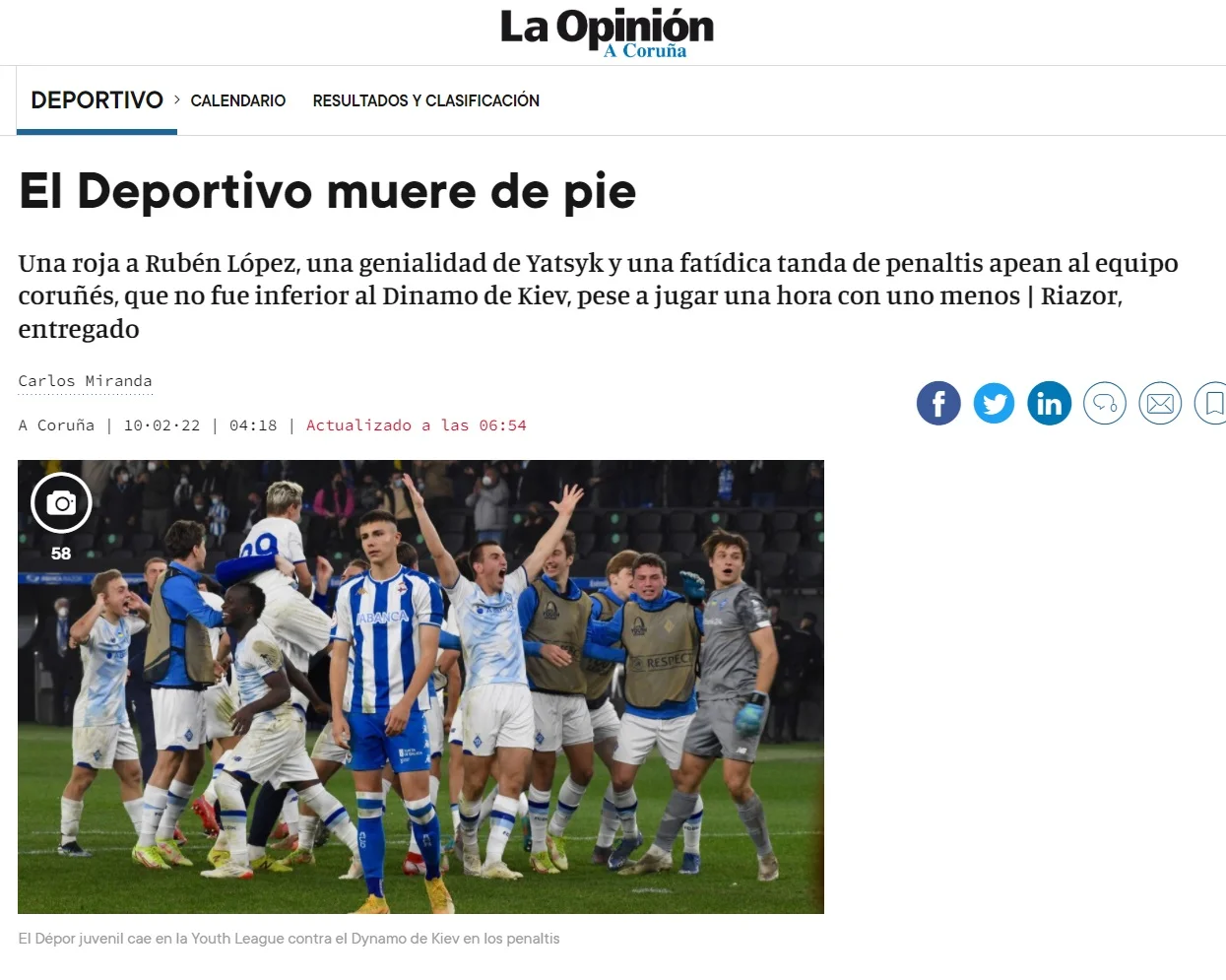Click the headline El Deportivo muere de pie
The width and height of the screenshot is (1226, 980).
pos(327,190)
